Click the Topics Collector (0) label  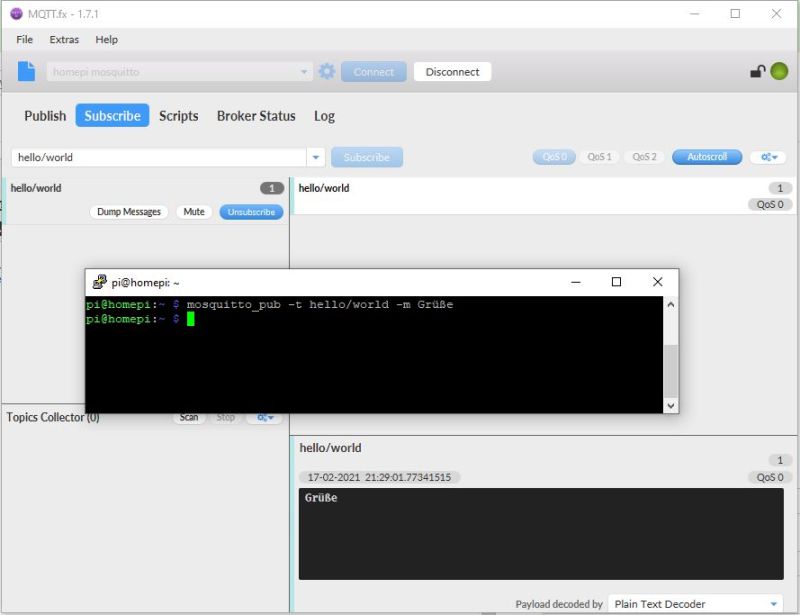(x=53, y=417)
